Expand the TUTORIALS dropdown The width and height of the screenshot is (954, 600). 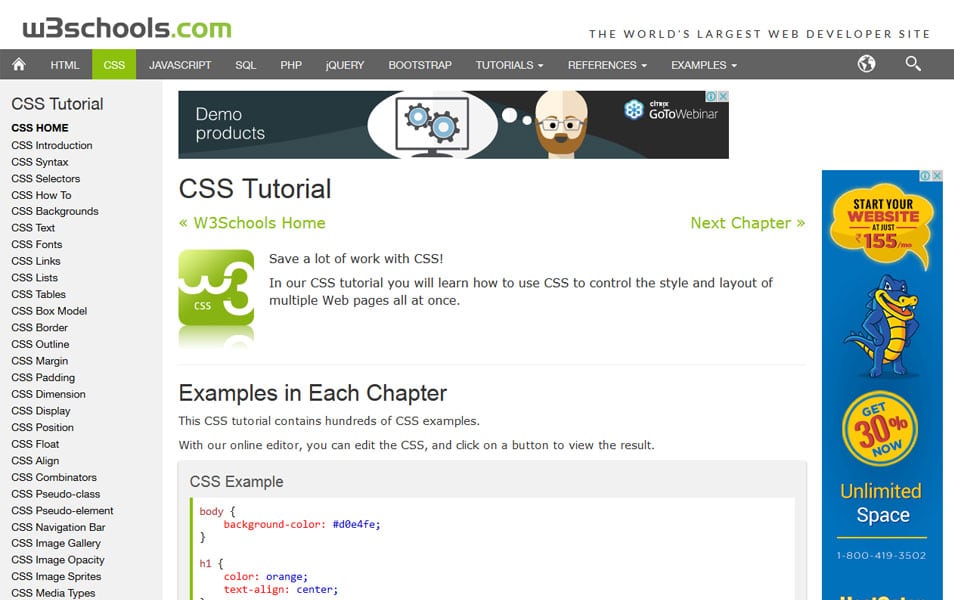click(x=509, y=65)
